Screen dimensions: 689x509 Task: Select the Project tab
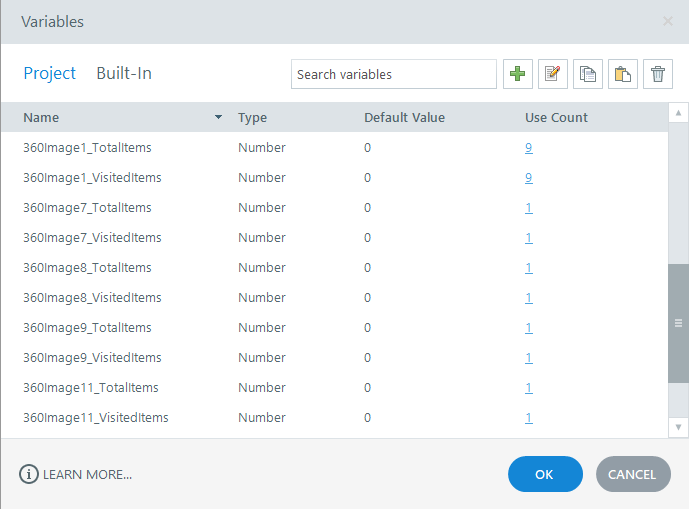[x=50, y=73]
